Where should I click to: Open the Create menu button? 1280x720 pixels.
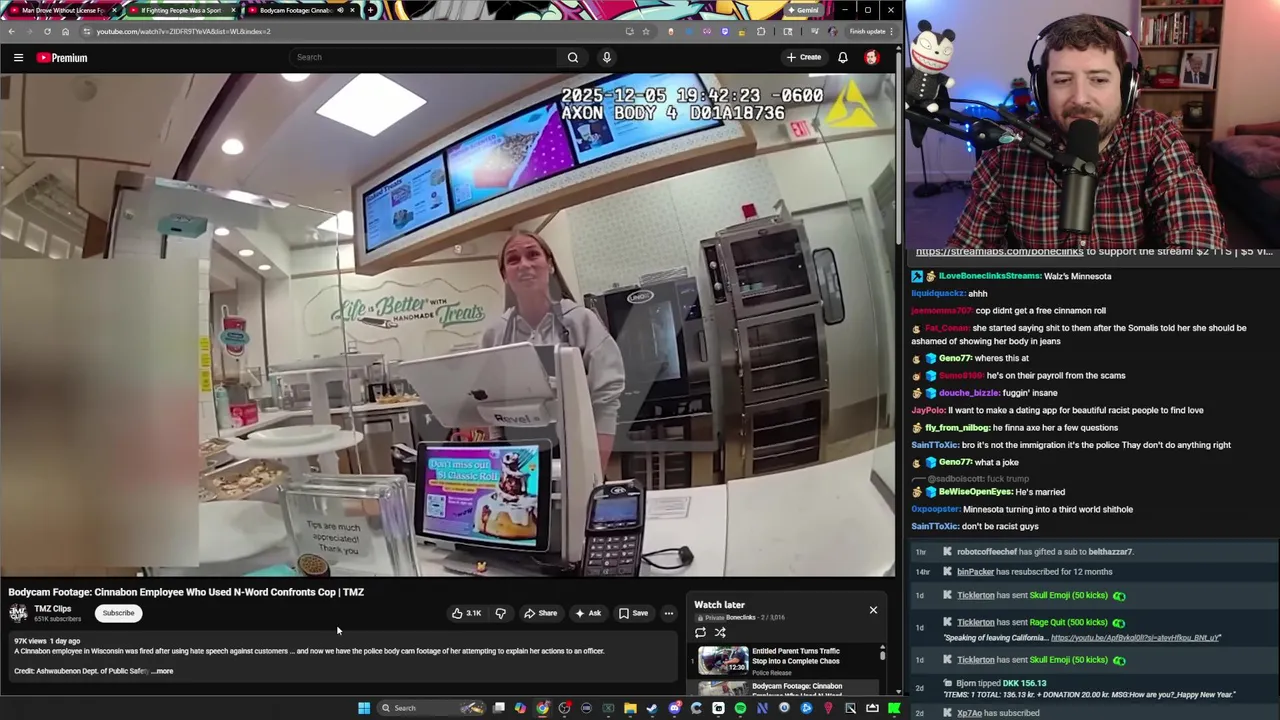tap(803, 57)
